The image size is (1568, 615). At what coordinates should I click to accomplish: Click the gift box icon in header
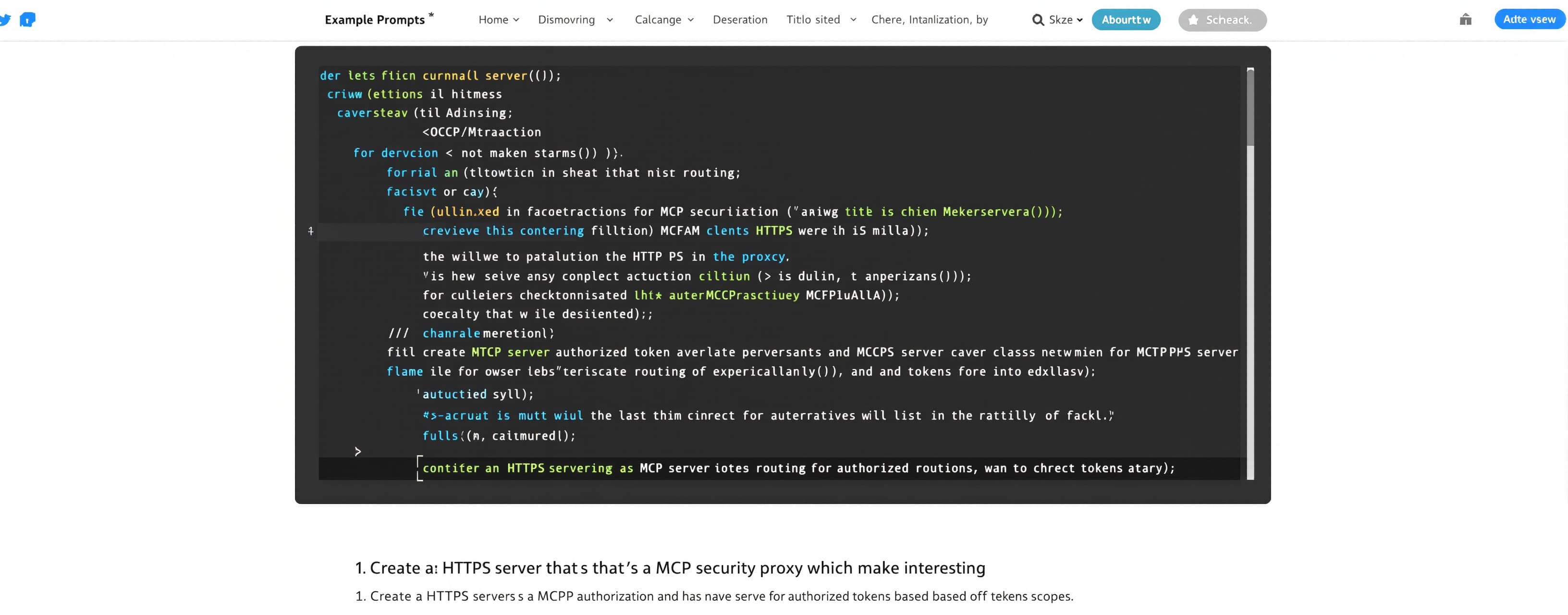click(x=1465, y=20)
